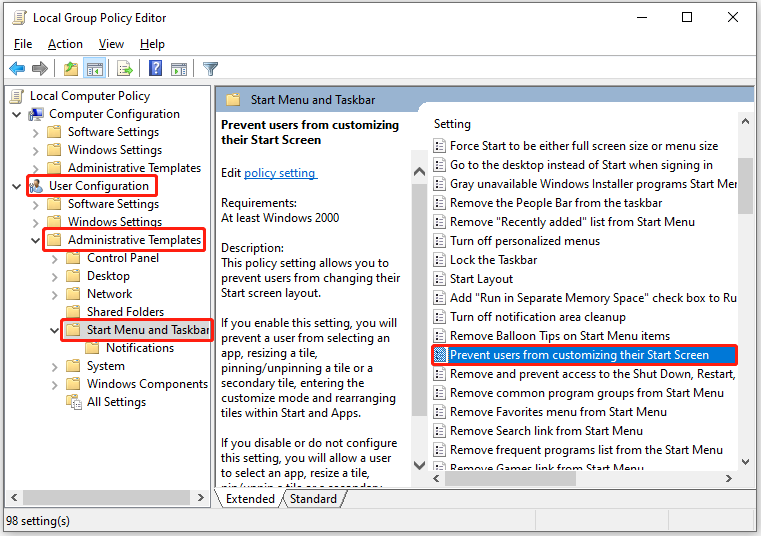761x536 pixels.
Task: Expand the Control Panel tree node
Action: pos(55,259)
